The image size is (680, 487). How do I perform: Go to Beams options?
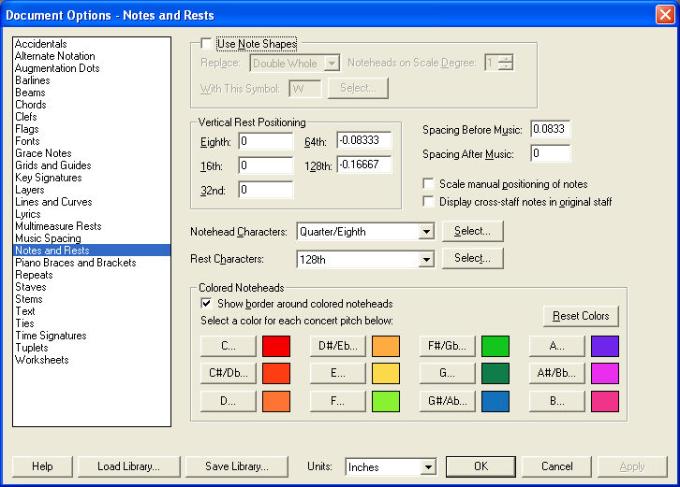pyautogui.click(x=30, y=92)
